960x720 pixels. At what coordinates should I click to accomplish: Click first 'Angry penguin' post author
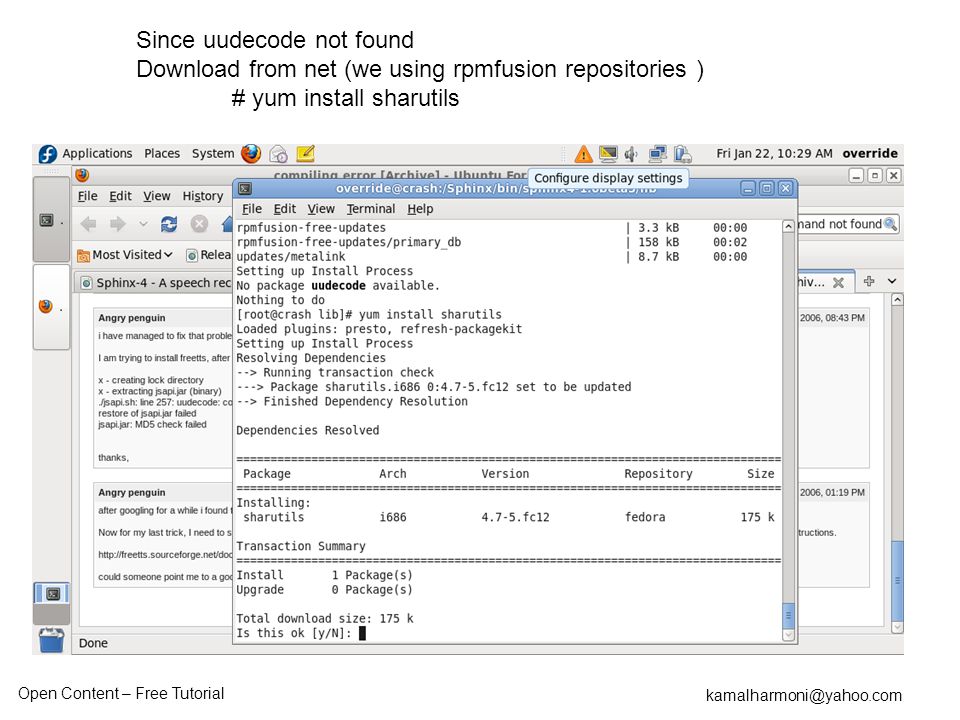(132, 318)
